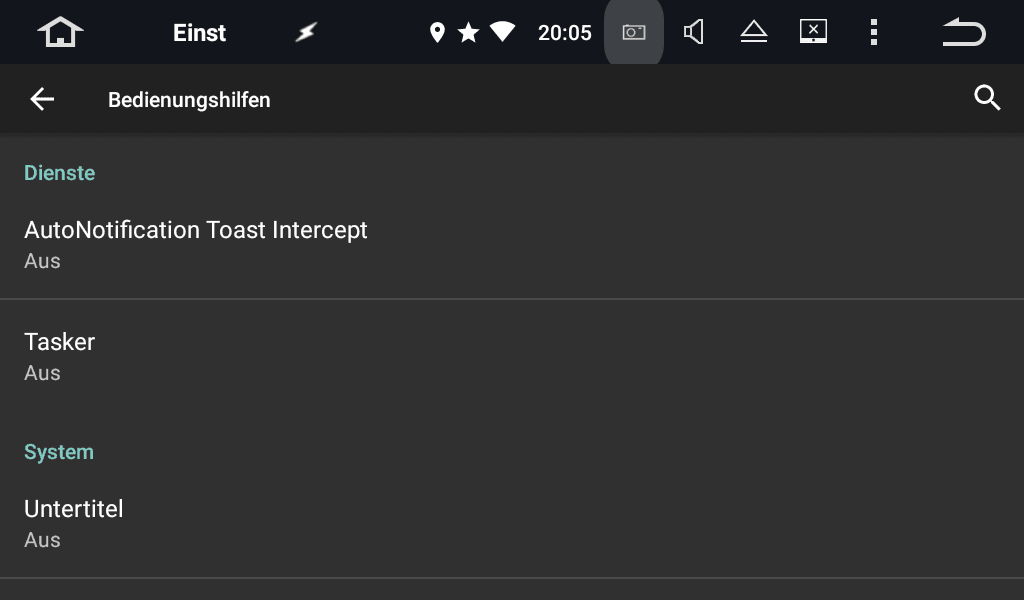Click the close-screen X monitor icon
Screen dimensions: 1024x600
[814, 31]
